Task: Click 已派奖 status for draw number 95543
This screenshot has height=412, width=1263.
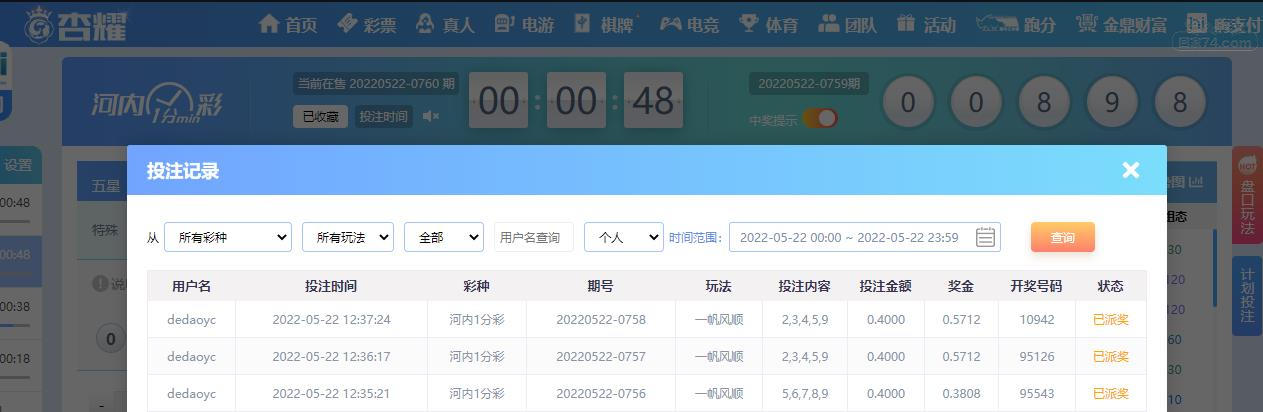Action: click(x=1111, y=393)
